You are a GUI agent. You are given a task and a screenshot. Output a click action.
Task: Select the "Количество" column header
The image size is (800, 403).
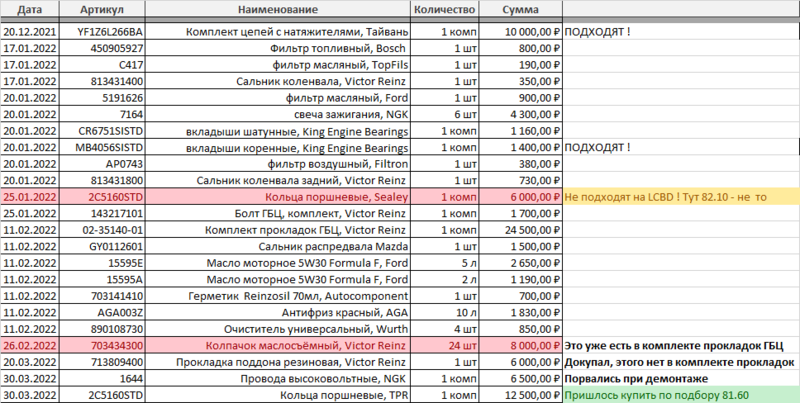[x=439, y=9]
